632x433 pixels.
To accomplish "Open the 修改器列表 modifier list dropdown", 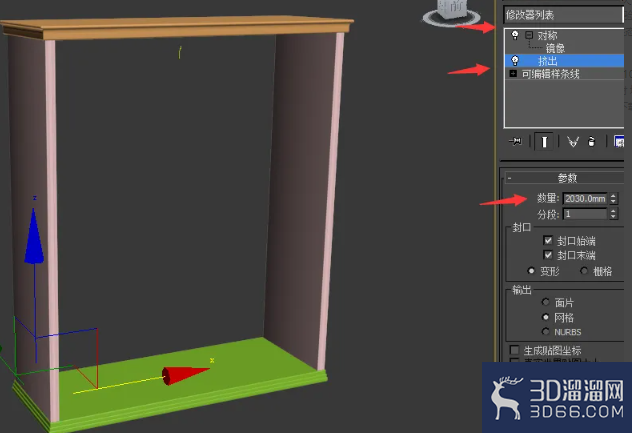I will pyautogui.click(x=563, y=15).
